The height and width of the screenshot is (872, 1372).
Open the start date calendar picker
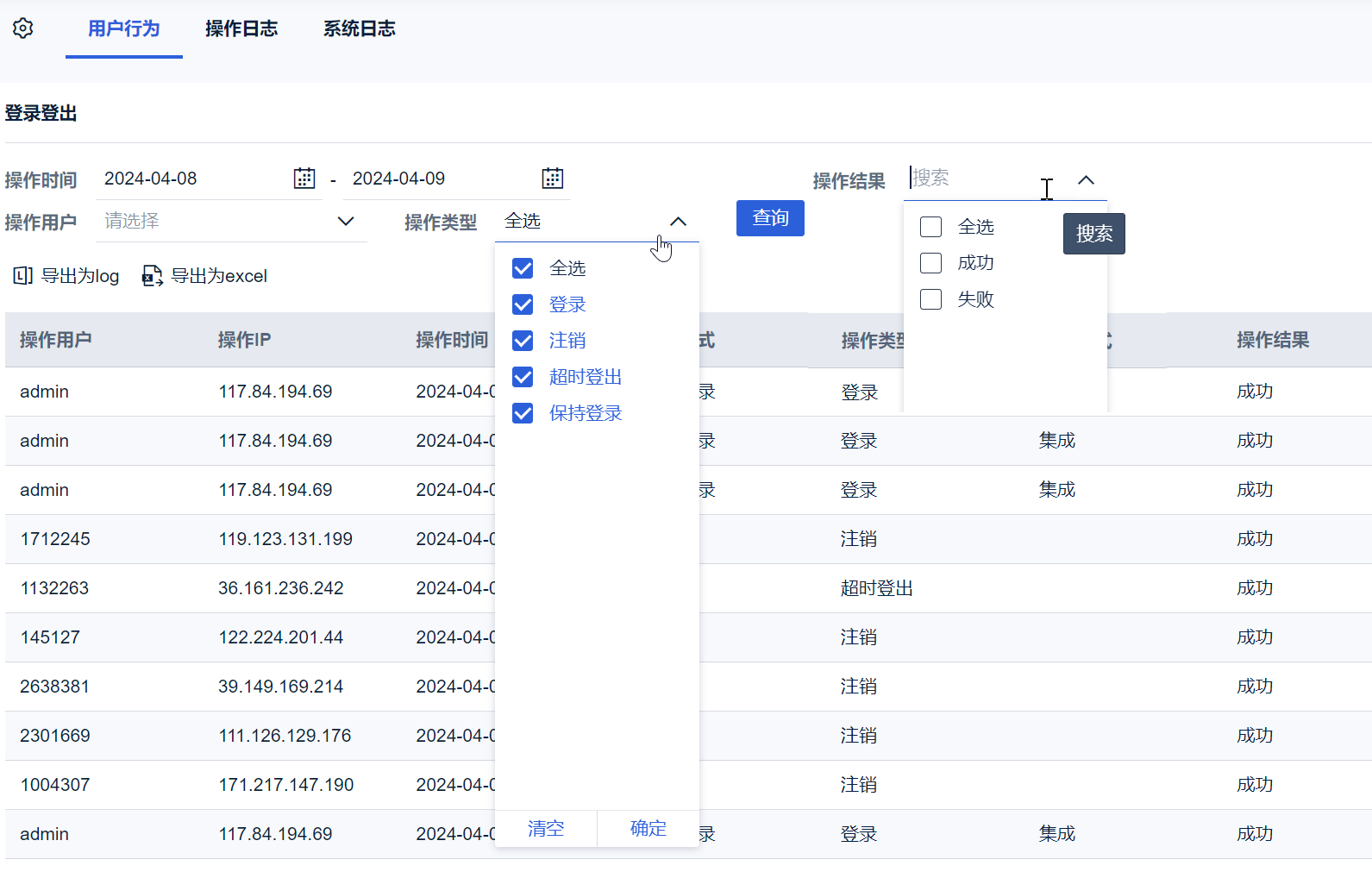pos(304,179)
